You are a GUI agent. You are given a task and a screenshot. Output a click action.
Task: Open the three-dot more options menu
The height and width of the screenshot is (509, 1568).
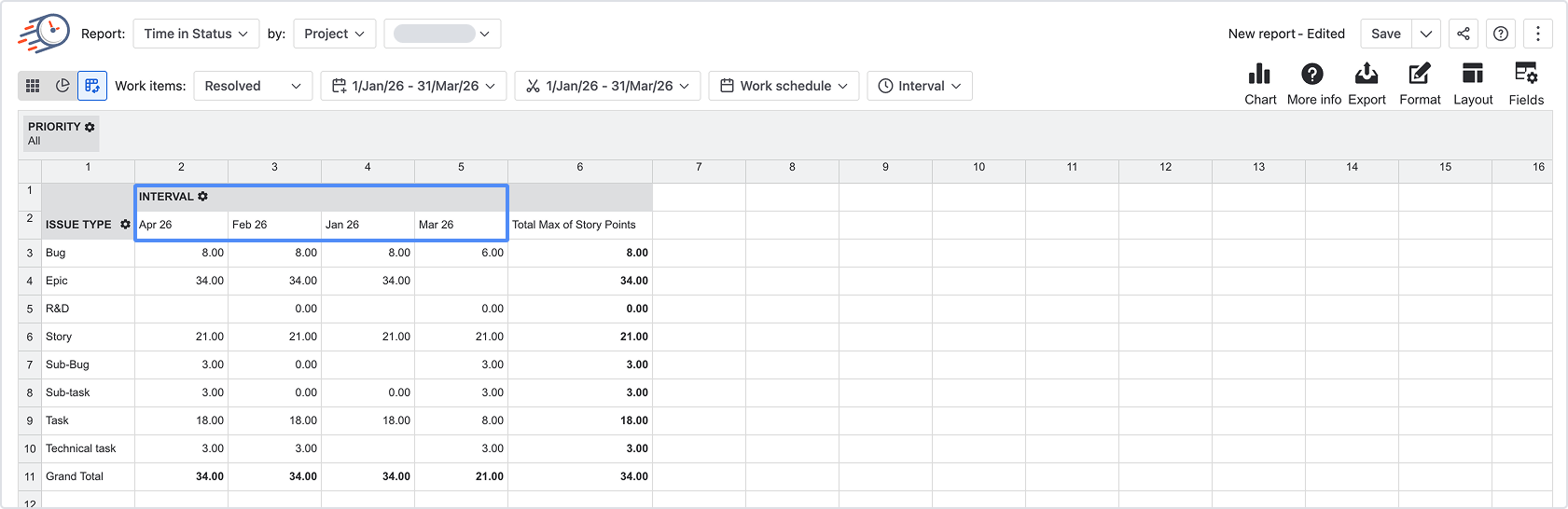pos(1538,34)
